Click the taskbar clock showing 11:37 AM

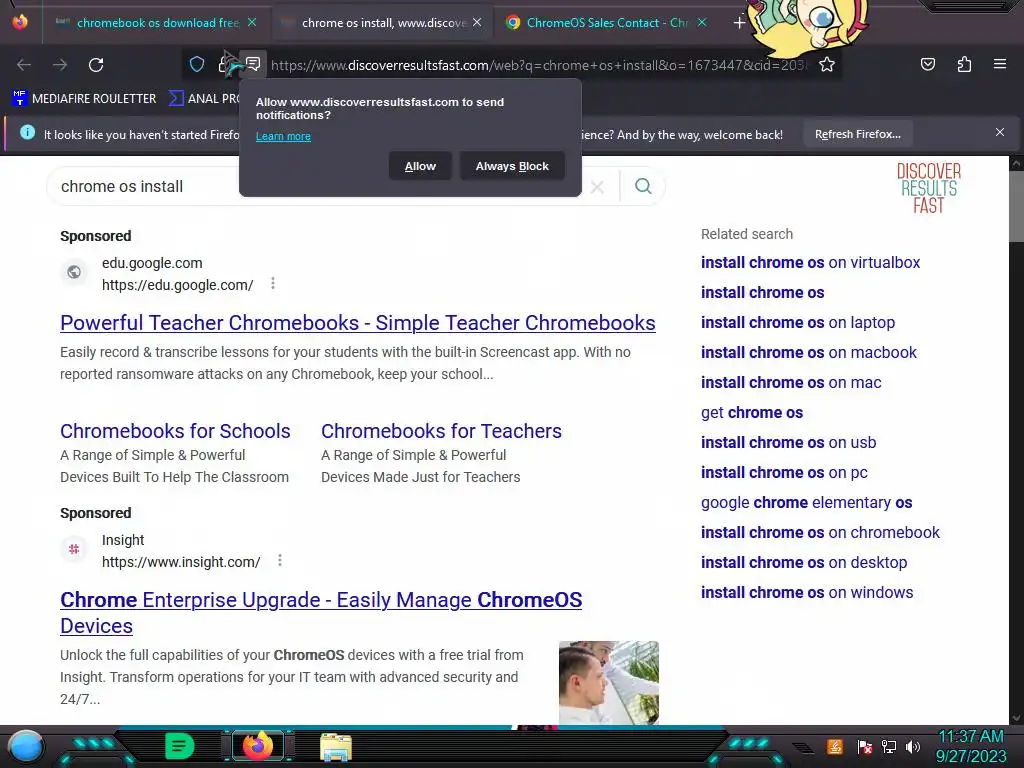click(970, 746)
